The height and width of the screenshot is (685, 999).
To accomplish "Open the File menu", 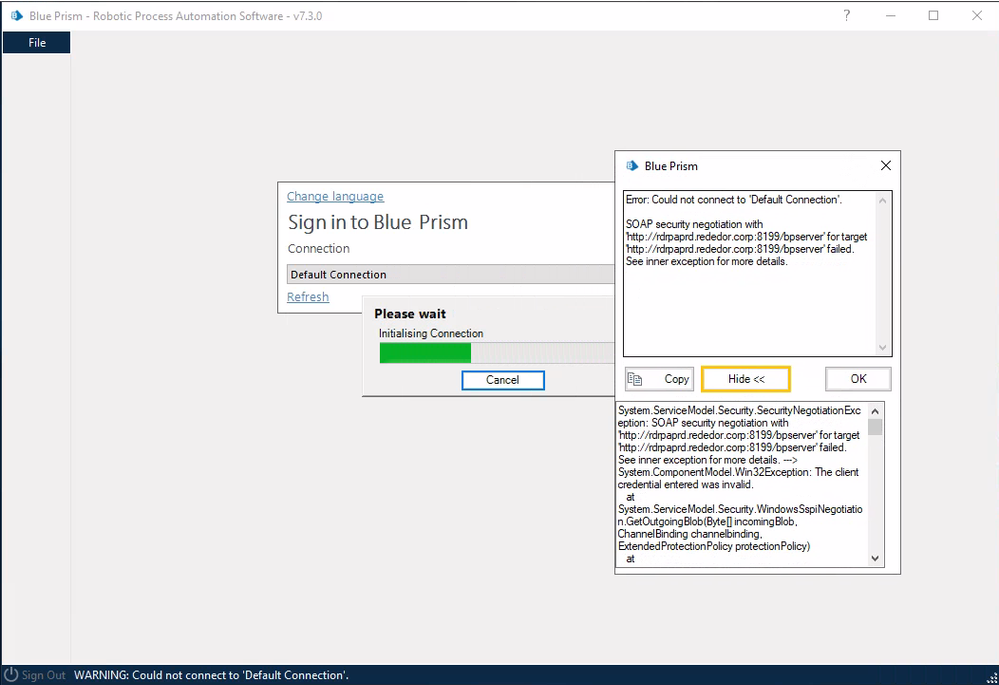I will click(x=36, y=43).
